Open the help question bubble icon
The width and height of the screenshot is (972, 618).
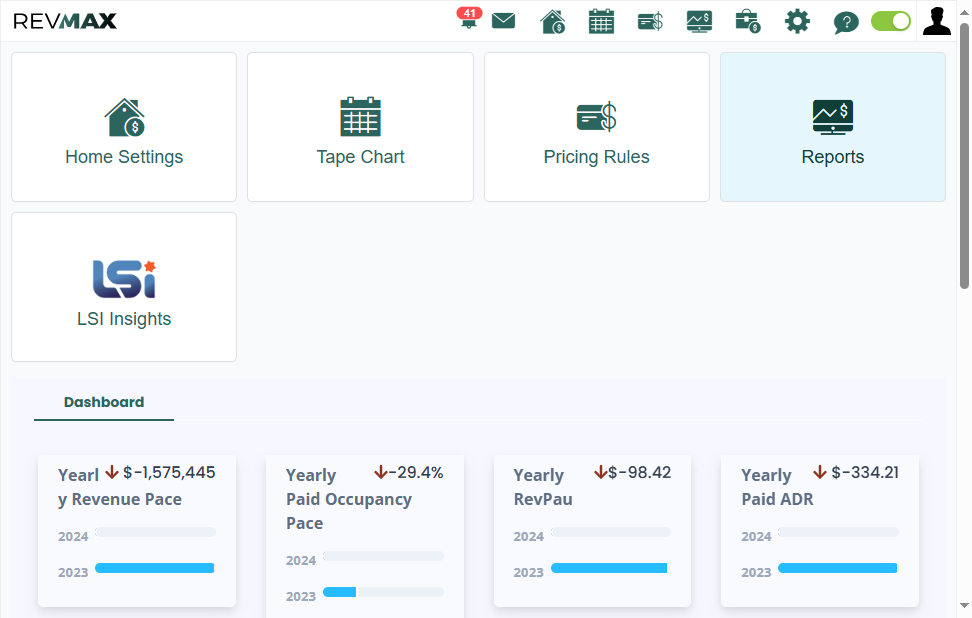pyautogui.click(x=846, y=22)
